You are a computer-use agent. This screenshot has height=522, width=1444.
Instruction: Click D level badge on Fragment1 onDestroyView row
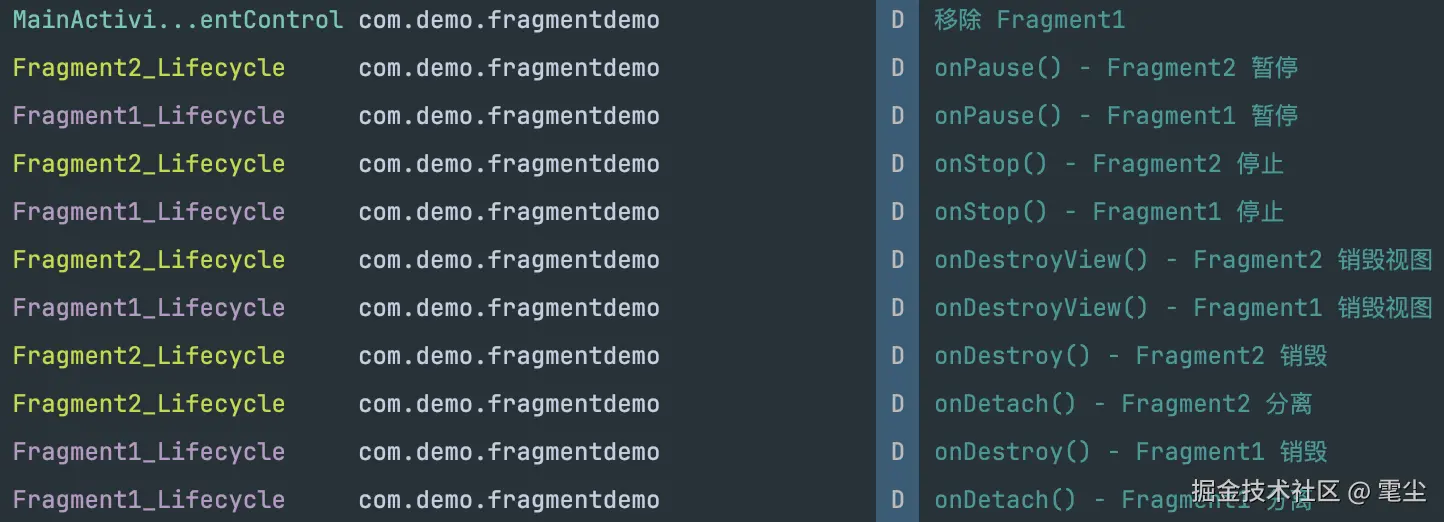[x=897, y=308]
